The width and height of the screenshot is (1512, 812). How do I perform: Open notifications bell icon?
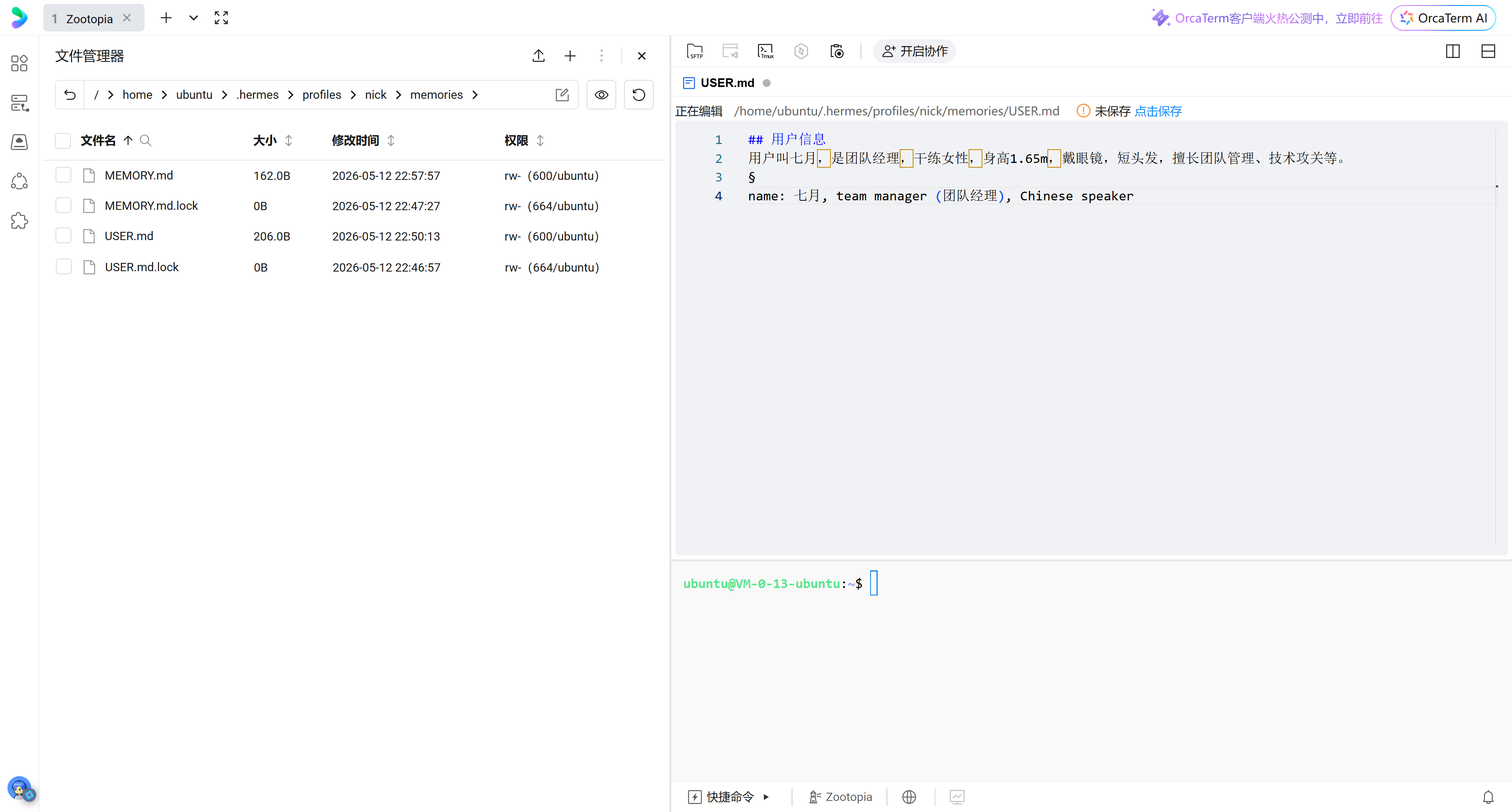click(1488, 797)
